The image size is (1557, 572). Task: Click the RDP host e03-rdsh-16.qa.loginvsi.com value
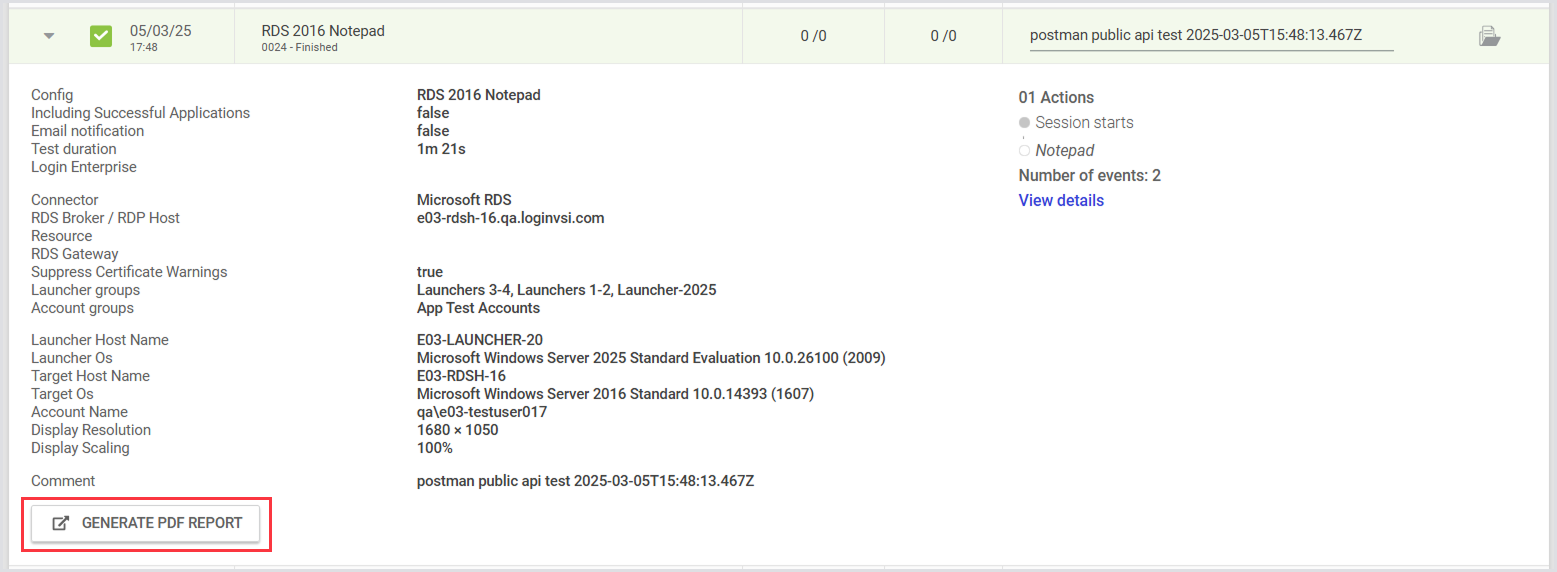[x=510, y=218]
